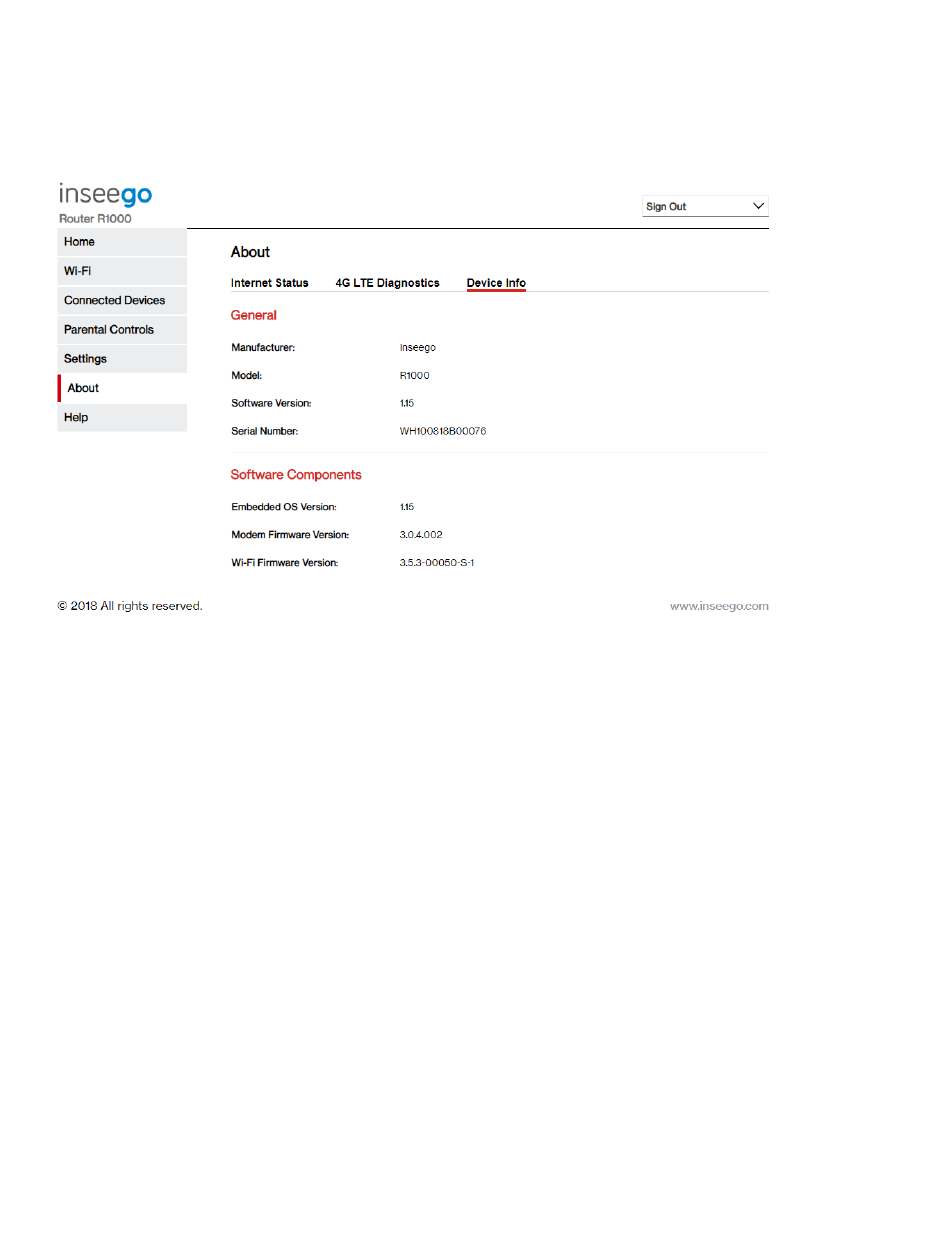Click the Software Components heading
Viewport: 950px width, 1260px height.
coord(296,475)
